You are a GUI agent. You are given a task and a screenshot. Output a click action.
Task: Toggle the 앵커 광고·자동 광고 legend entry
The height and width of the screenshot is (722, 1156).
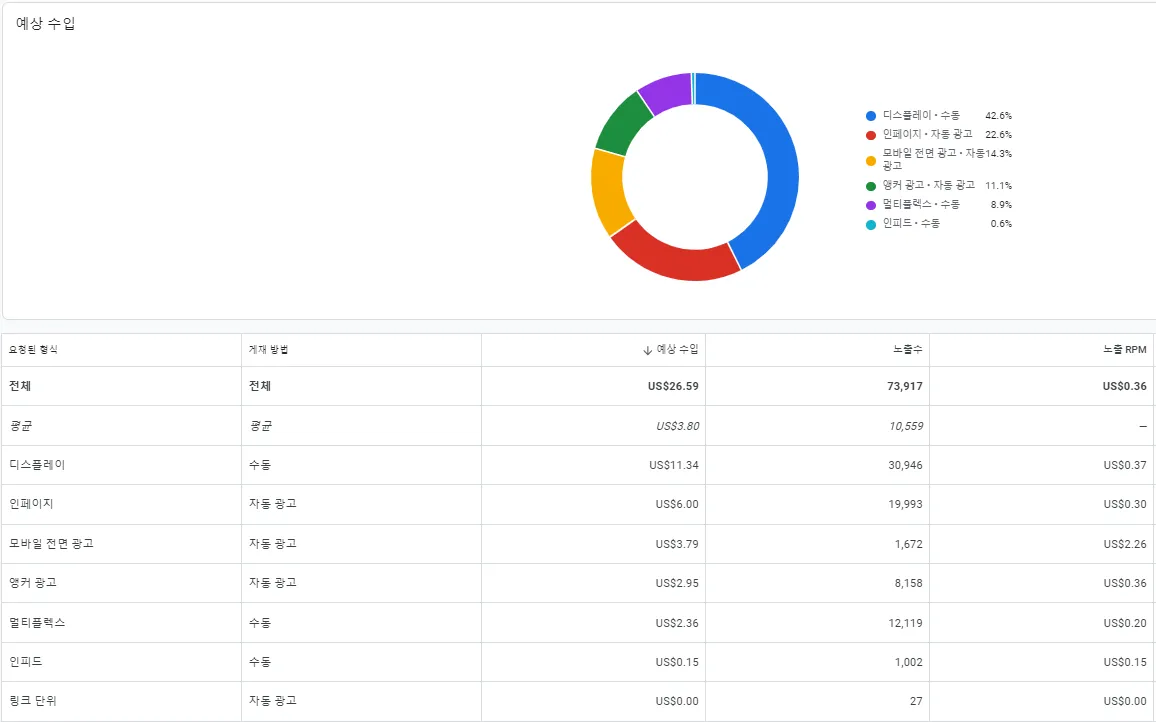[x=925, y=185]
